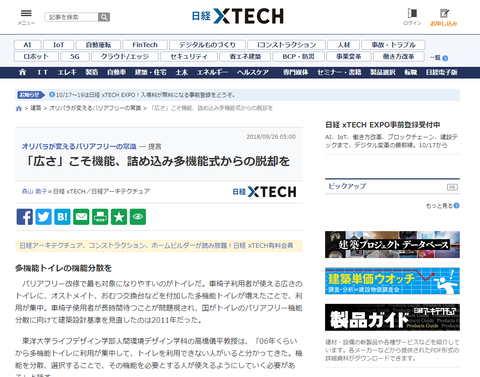
Task: Select the 人材 topic tag
Action: (343, 45)
